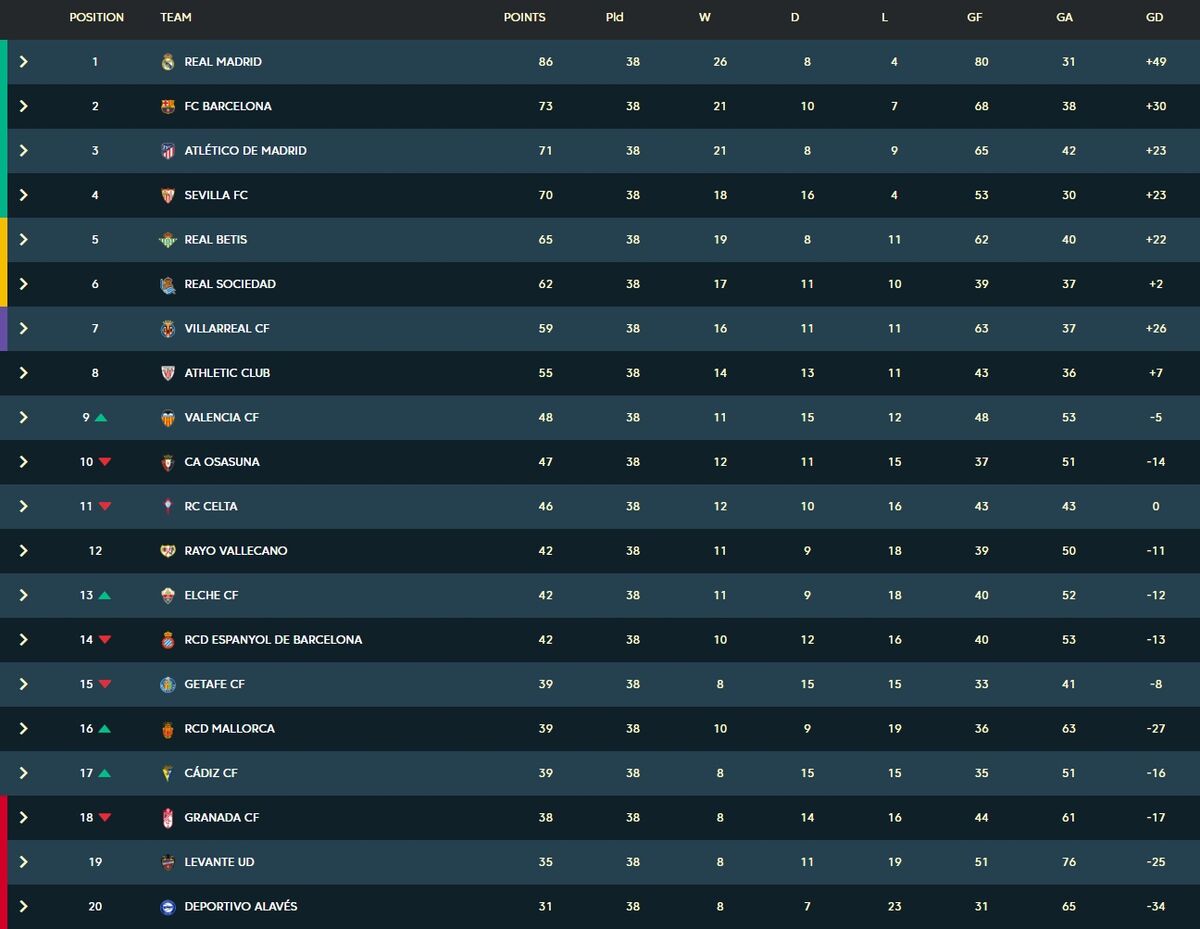Click the Sevilla FC crest icon
The width and height of the screenshot is (1200, 929).
point(168,195)
